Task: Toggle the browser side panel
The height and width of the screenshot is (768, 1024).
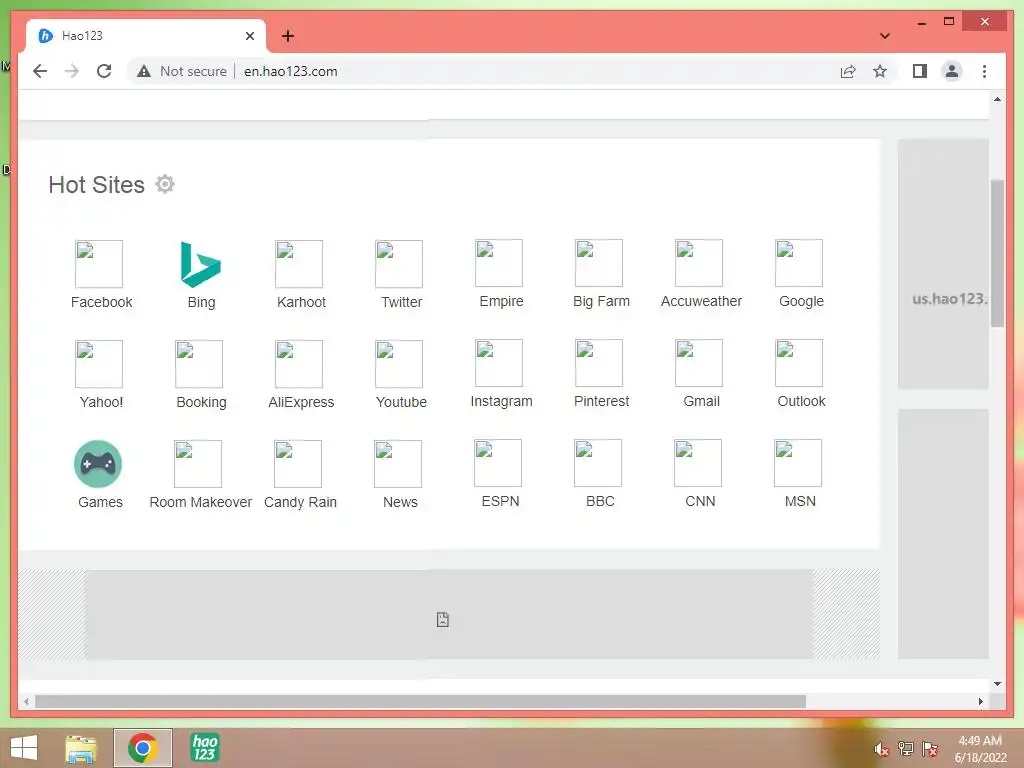Action: pyautogui.click(x=920, y=71)
